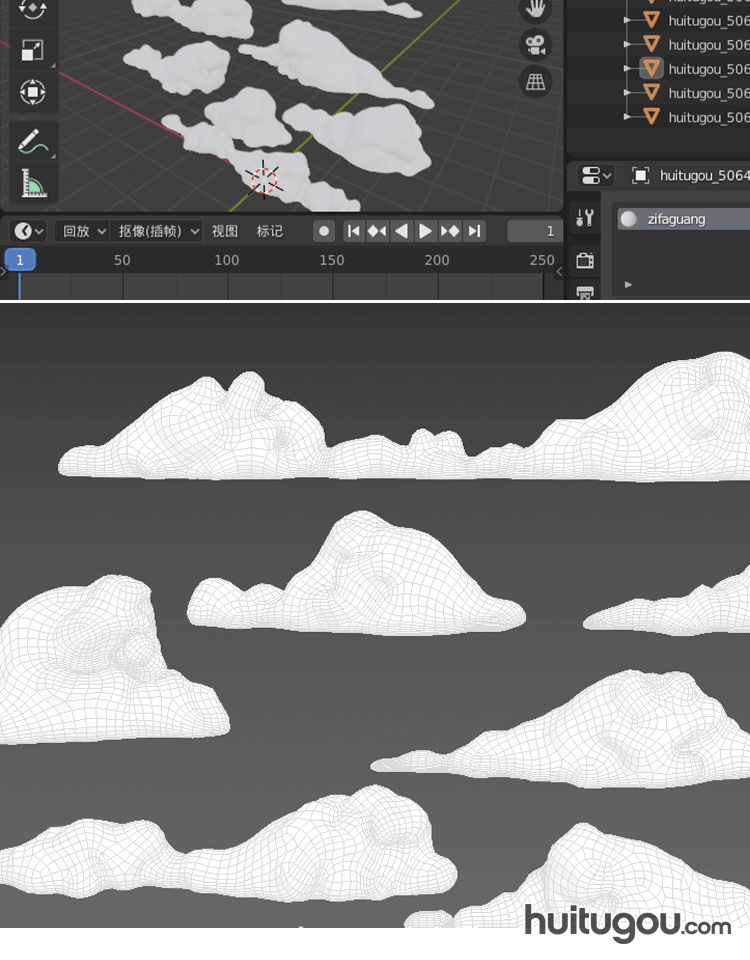Click the current frame number field
Screen dimensions: 750x960
[x=535, y=231]
